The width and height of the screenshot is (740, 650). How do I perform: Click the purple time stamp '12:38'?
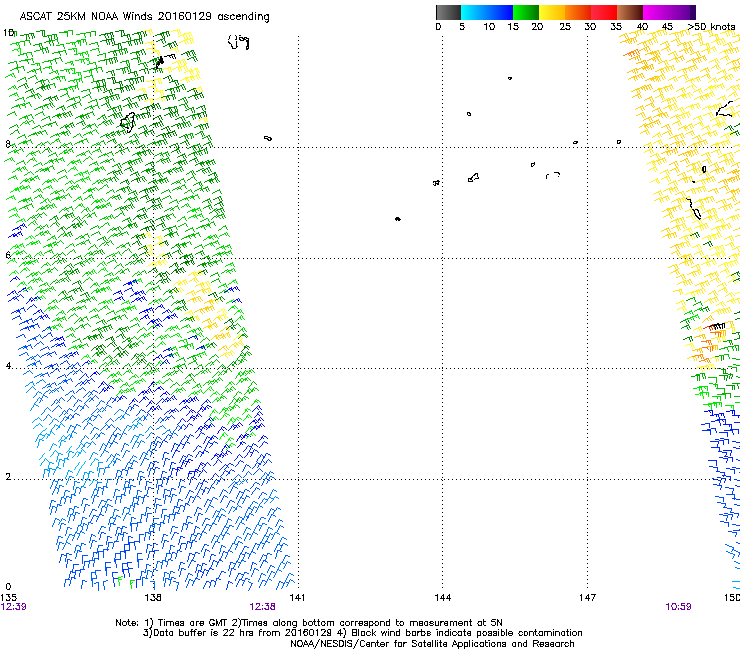[262, 607]
